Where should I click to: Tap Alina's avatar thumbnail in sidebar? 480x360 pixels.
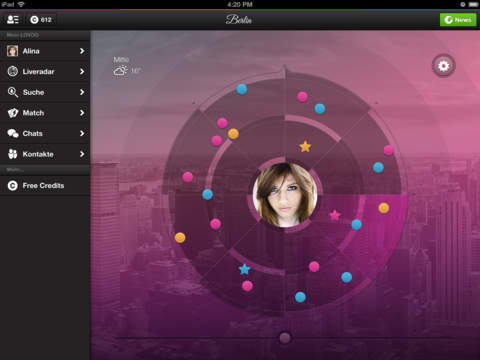[13, 51]
